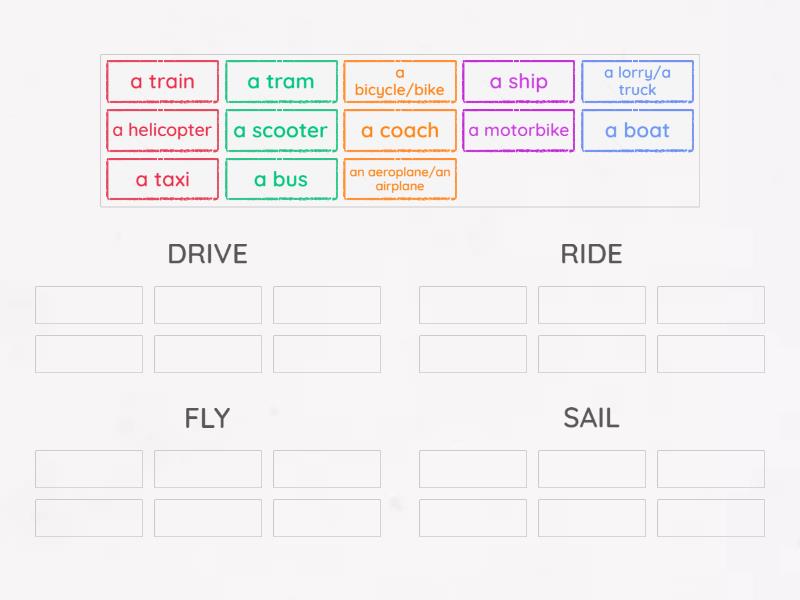Click the first empty slot under DRIVE
The height and width of the screenshot is (600, 800).
[x=88, y=305]
